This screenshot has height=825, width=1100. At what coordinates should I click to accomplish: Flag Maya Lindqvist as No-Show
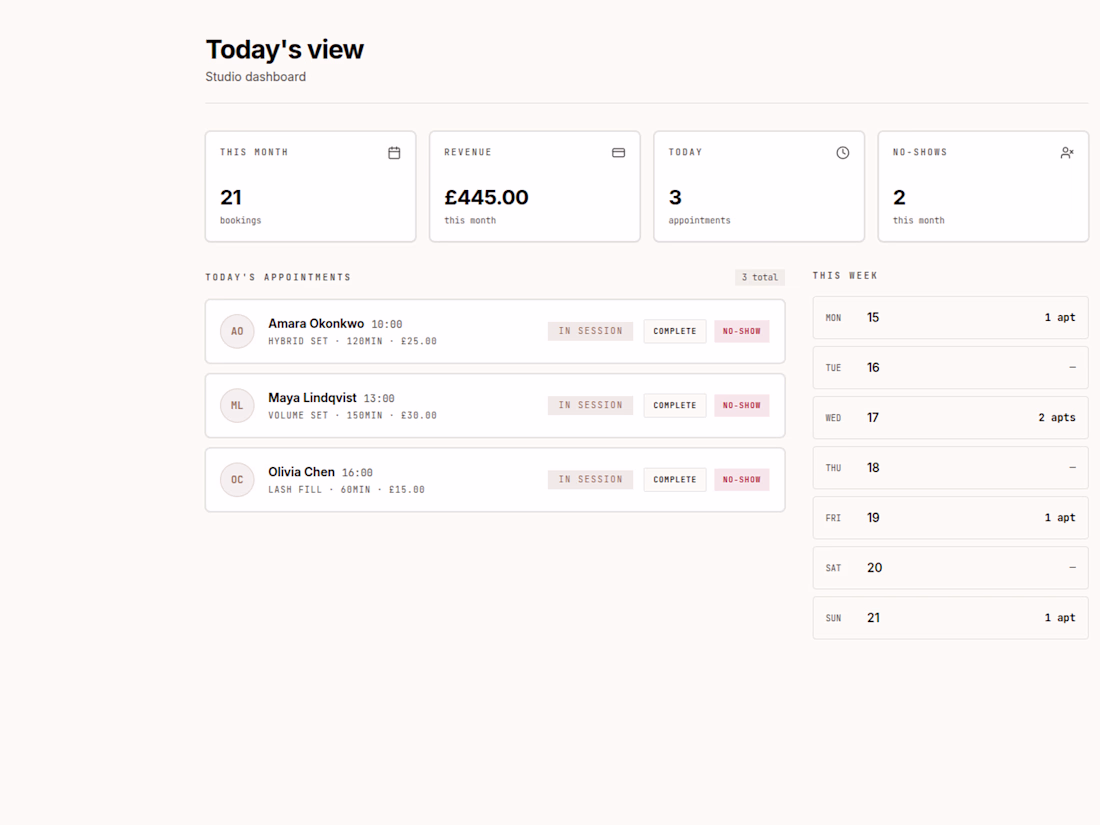pyautogui.click(x=742, y=405)
